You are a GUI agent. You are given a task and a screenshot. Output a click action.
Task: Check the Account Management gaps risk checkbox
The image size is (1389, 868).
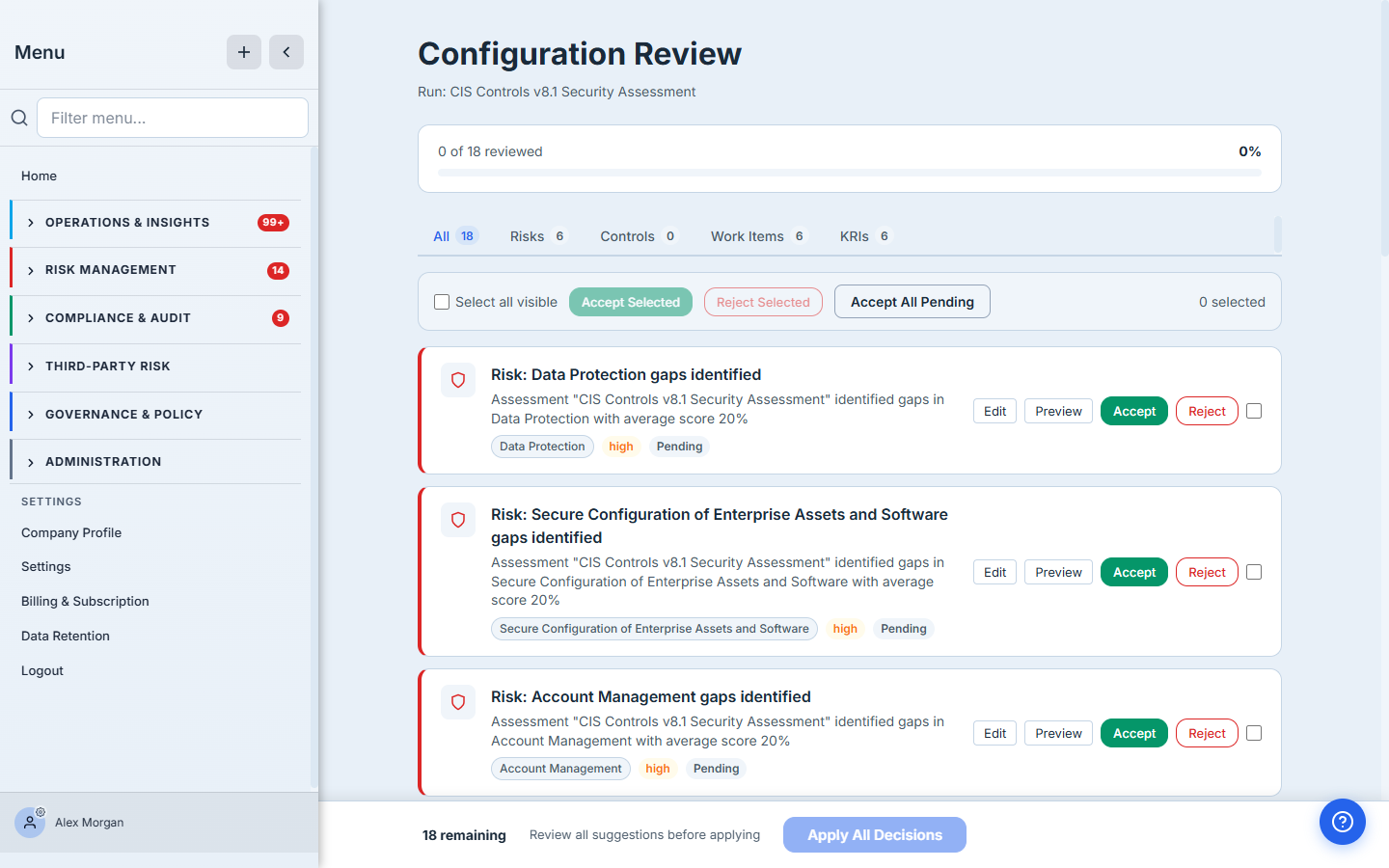click(1254, 733)
